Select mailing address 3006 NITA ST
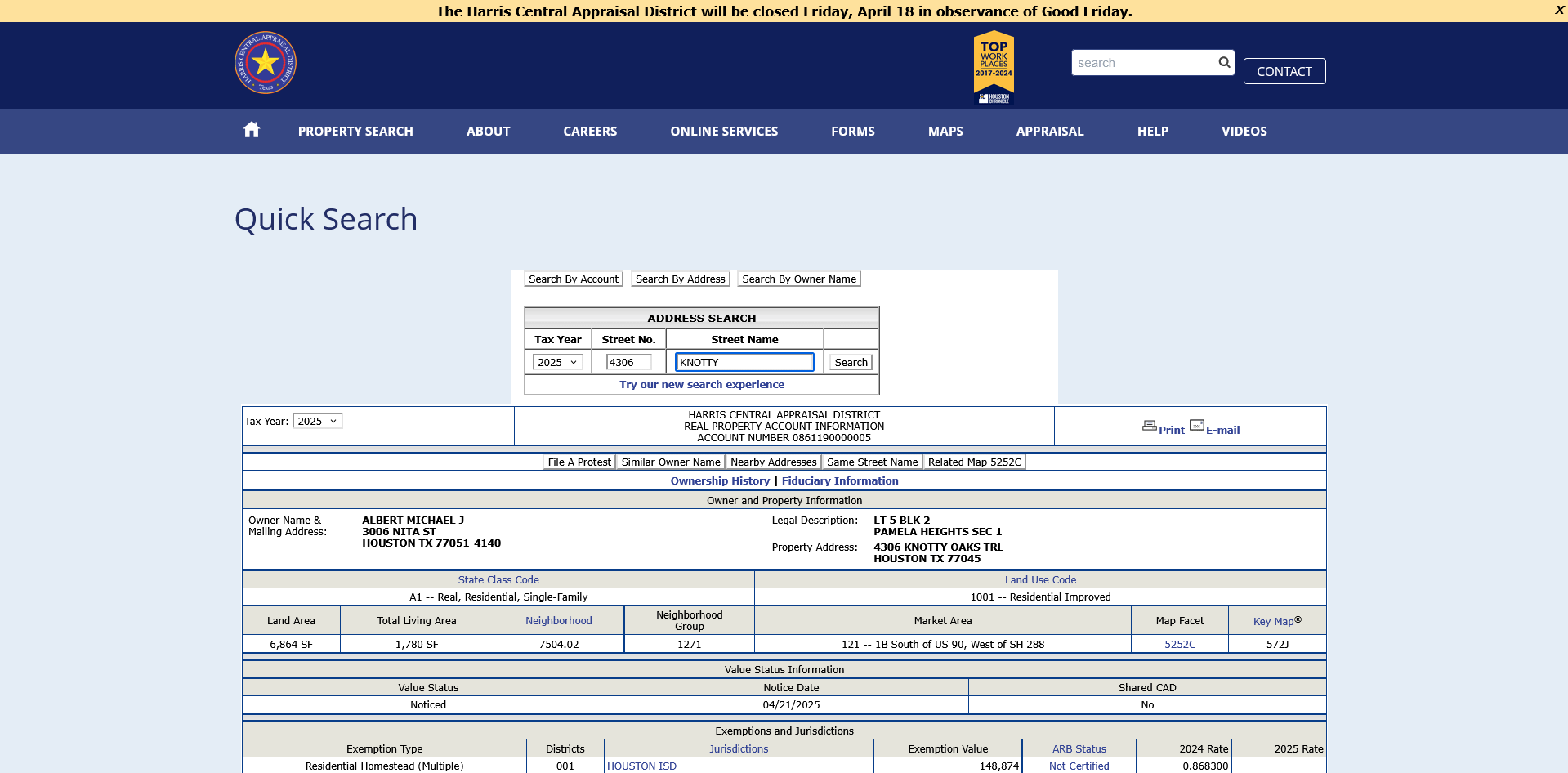 (399, 531)
